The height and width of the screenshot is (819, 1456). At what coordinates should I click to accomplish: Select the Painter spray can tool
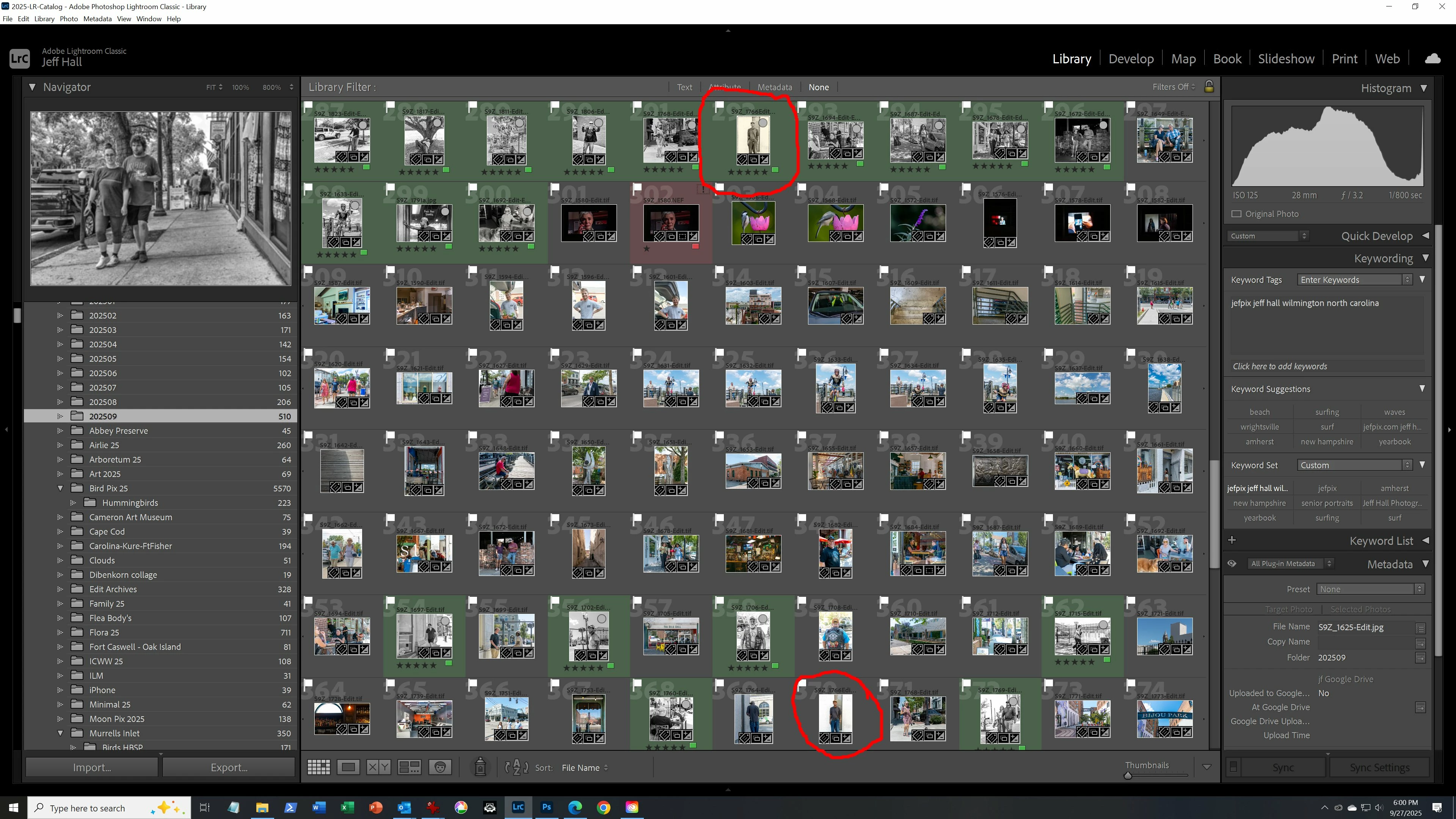coord(480,767)
